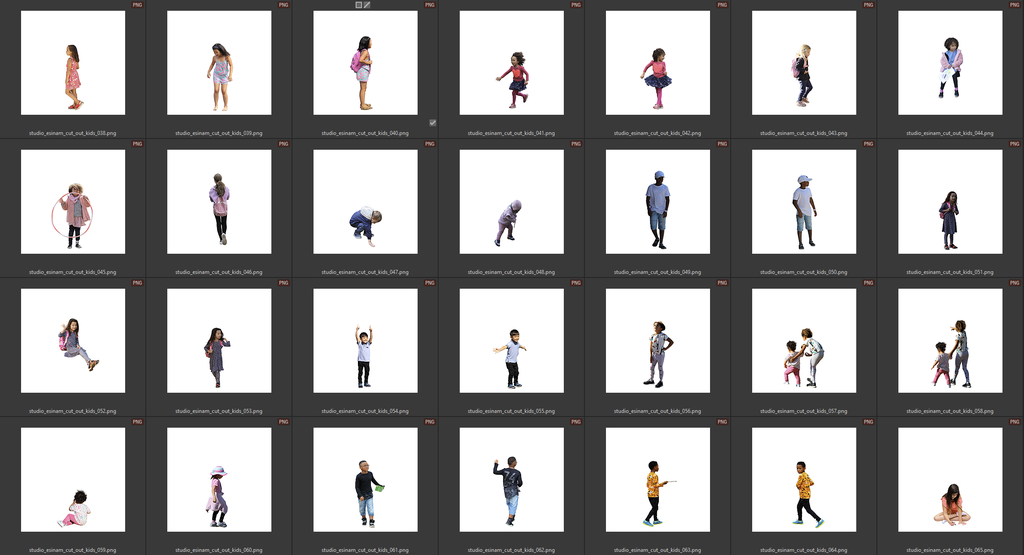
Task: Click PNG badge on kids_040 tile
Action: (x=430, y=5)
